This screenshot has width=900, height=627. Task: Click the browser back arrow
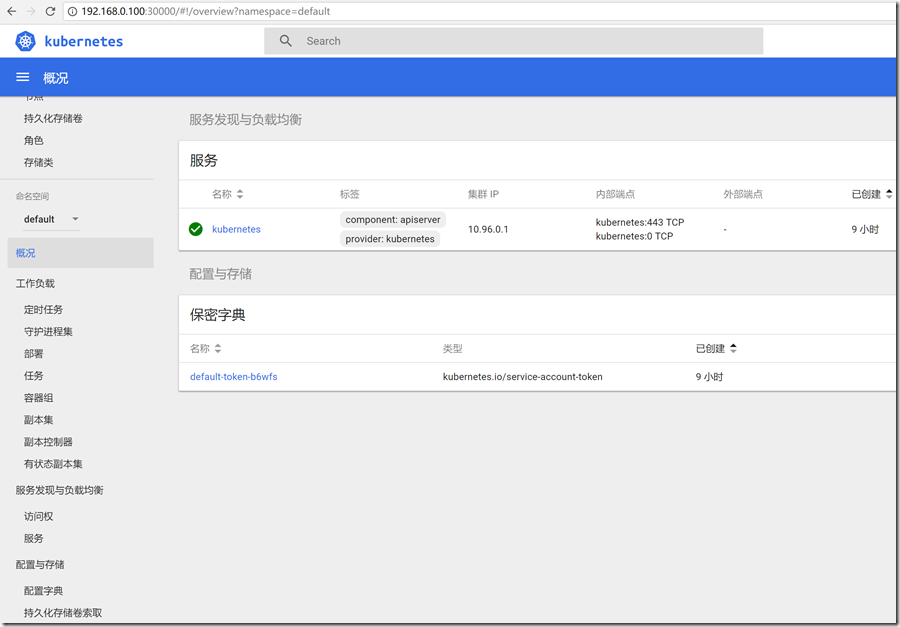click(11, 11)
